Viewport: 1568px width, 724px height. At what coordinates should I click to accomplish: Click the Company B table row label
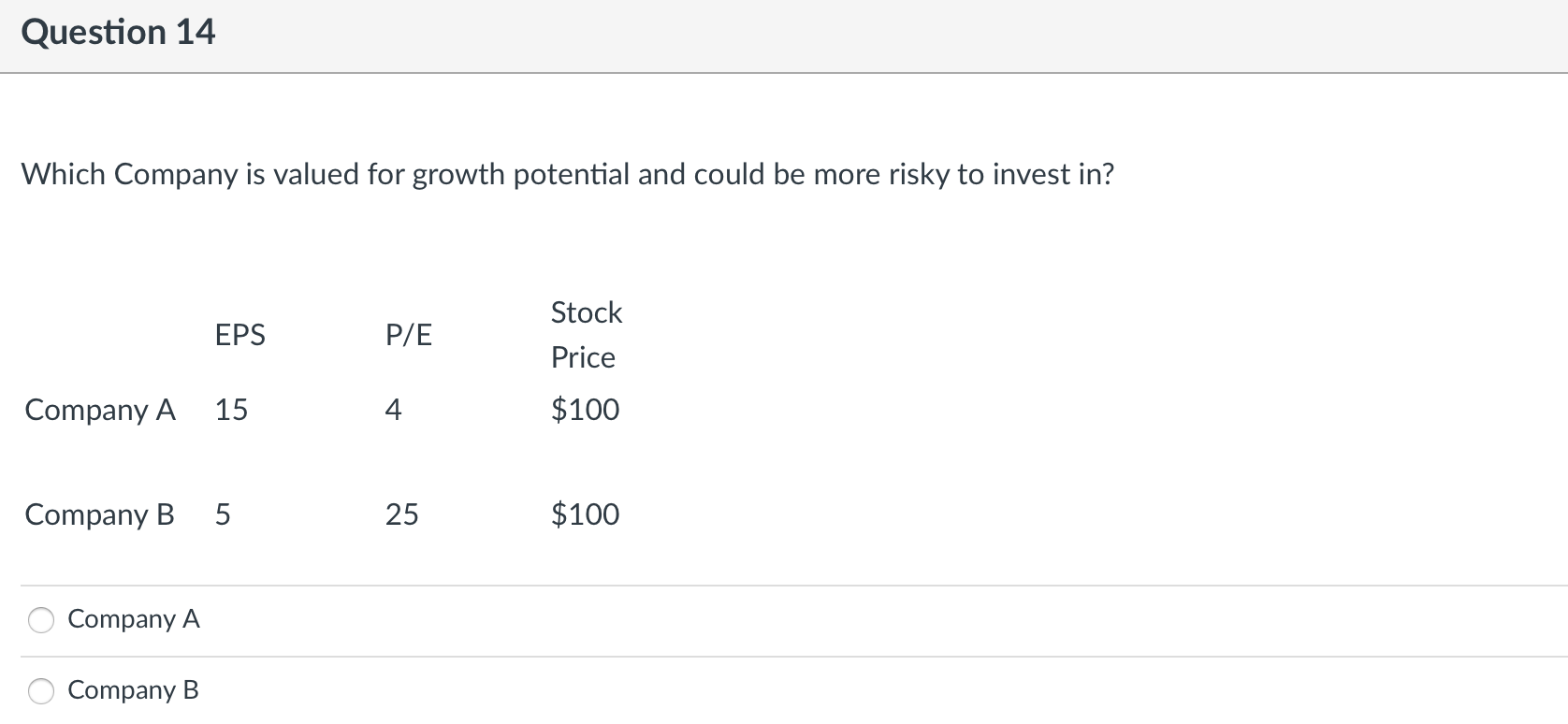coord(99,514)
